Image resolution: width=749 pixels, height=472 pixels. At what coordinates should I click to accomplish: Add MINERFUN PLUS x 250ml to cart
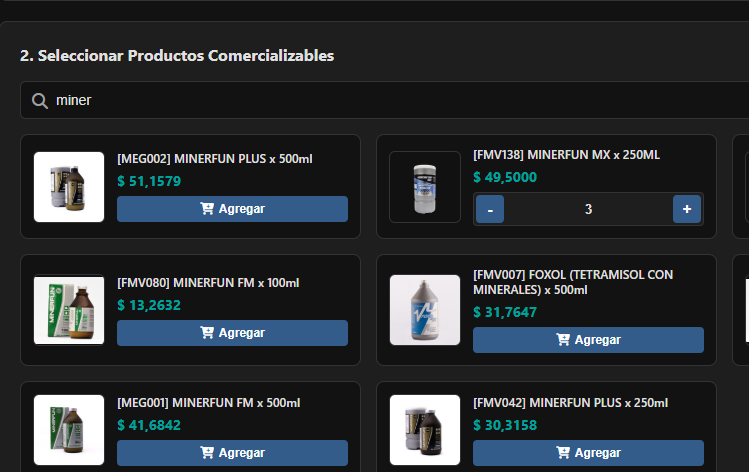(x=588, y=452)
